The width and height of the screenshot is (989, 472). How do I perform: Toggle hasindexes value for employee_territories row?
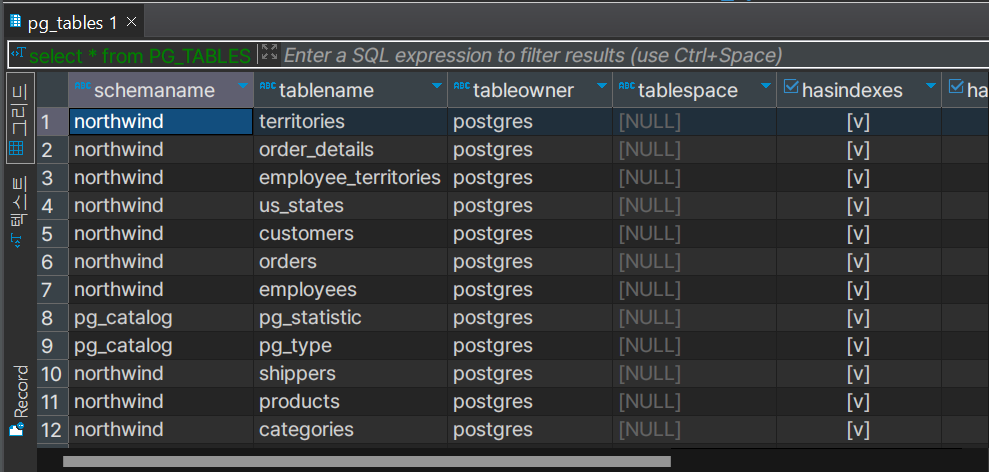coord(858,177)
